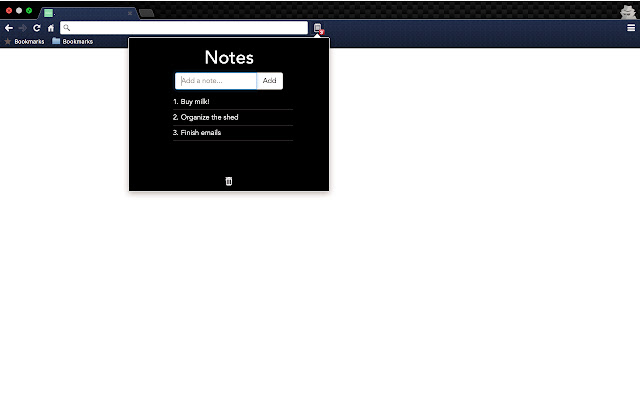This screenshot has height=400, width=640.
Task: Click the incognito avatar icon
Action: (x=628, y=11)
